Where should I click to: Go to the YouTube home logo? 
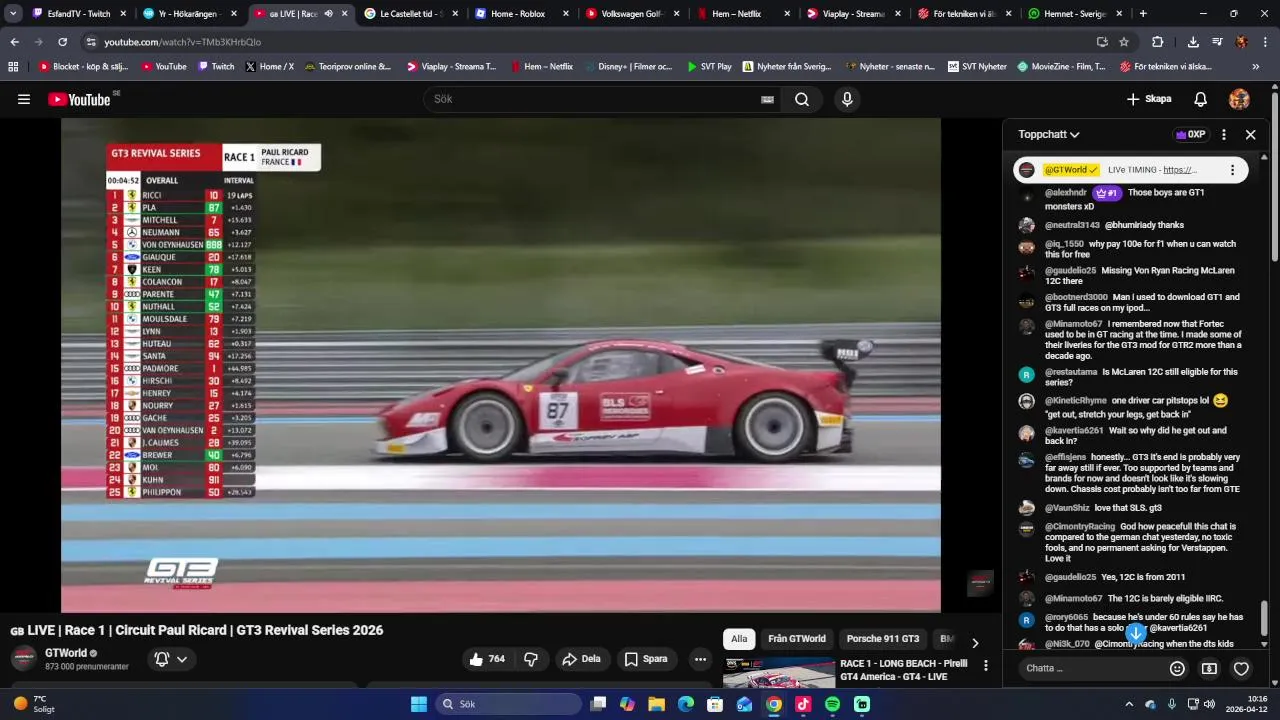coord(79,99)
